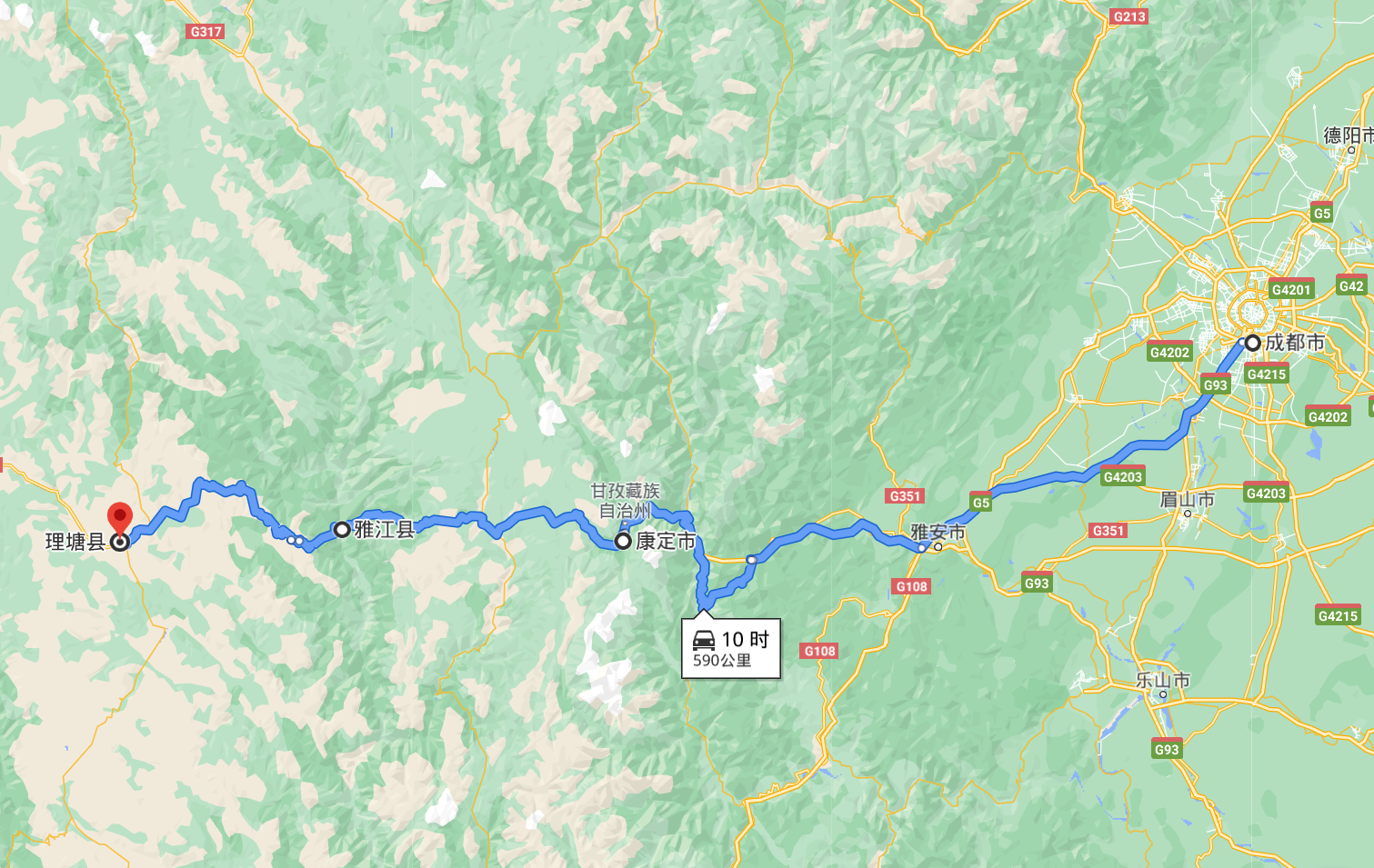Select the lower G93 shield near 乐山市
This screenshot has height=868, width=1374.
pyautogui.click(x=1167, y=748)
